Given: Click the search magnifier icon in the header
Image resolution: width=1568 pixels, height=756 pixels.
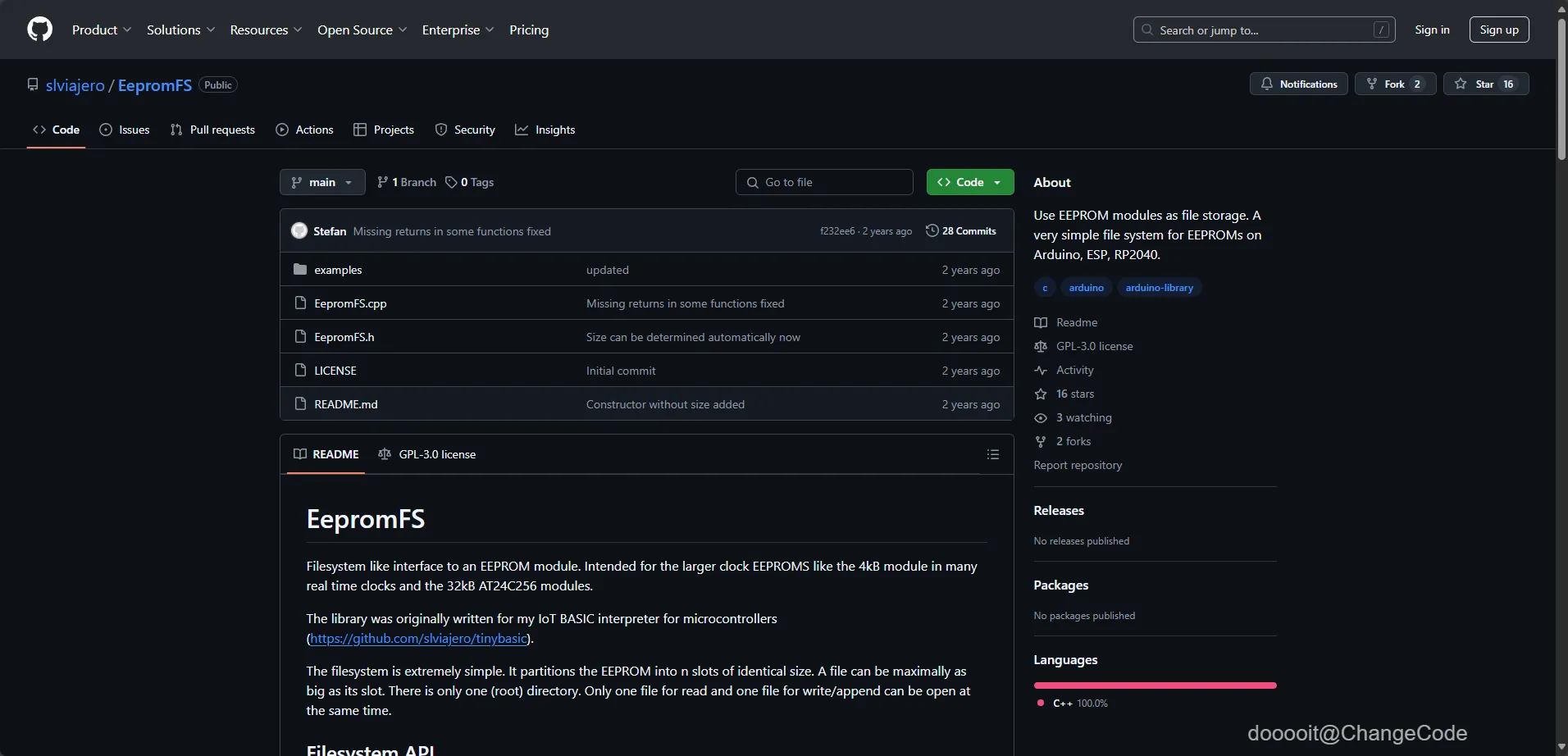Looking at the screenshot, I should 1147,30.
